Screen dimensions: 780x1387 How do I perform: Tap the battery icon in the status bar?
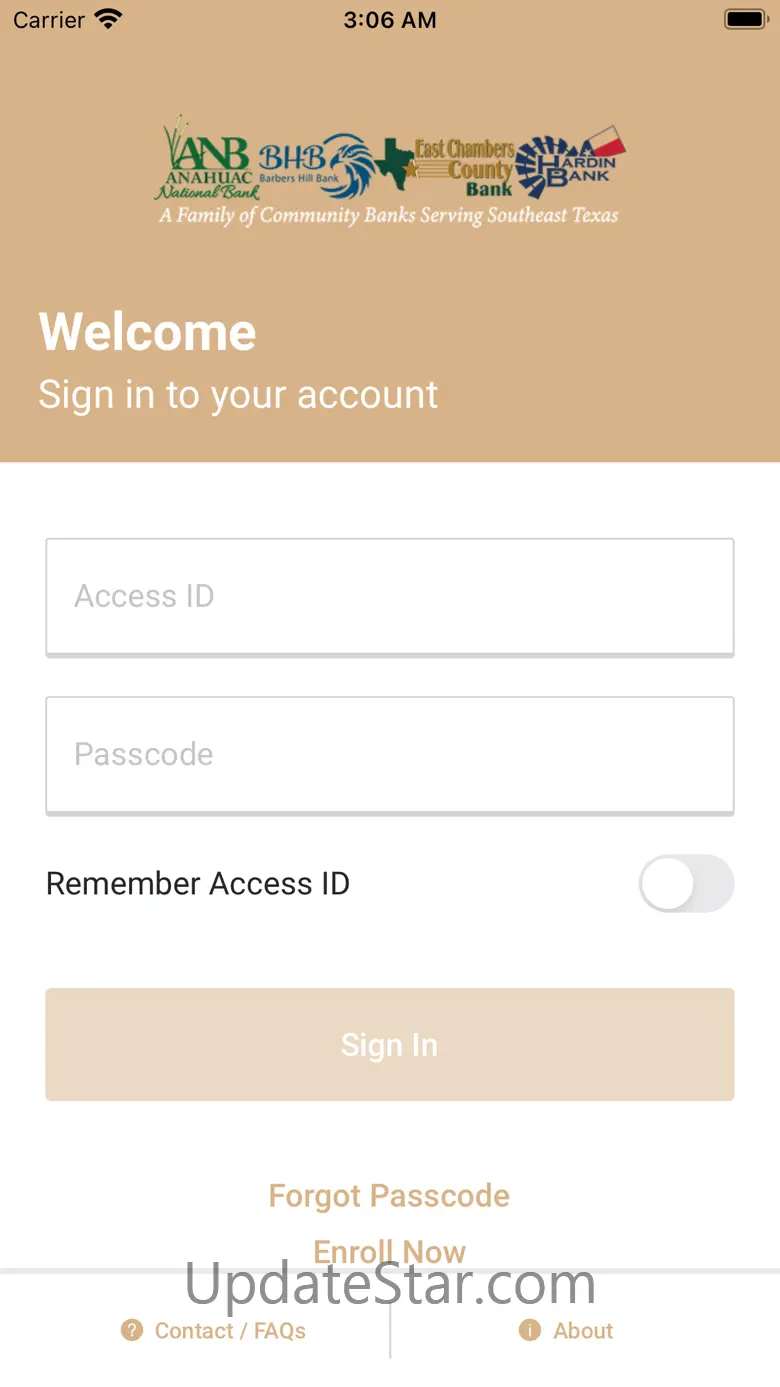pyautogui.click(x=744, y=19)
